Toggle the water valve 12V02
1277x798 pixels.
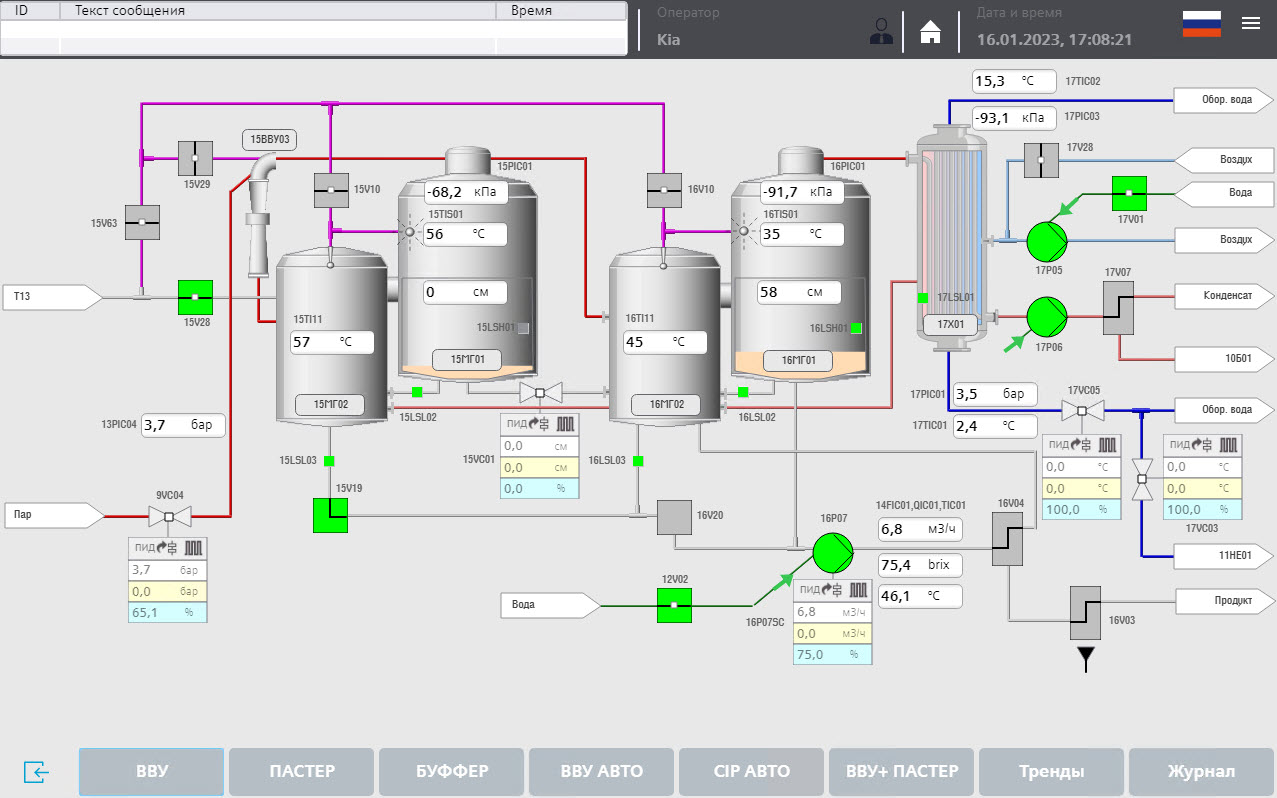(x=674, y=605)
